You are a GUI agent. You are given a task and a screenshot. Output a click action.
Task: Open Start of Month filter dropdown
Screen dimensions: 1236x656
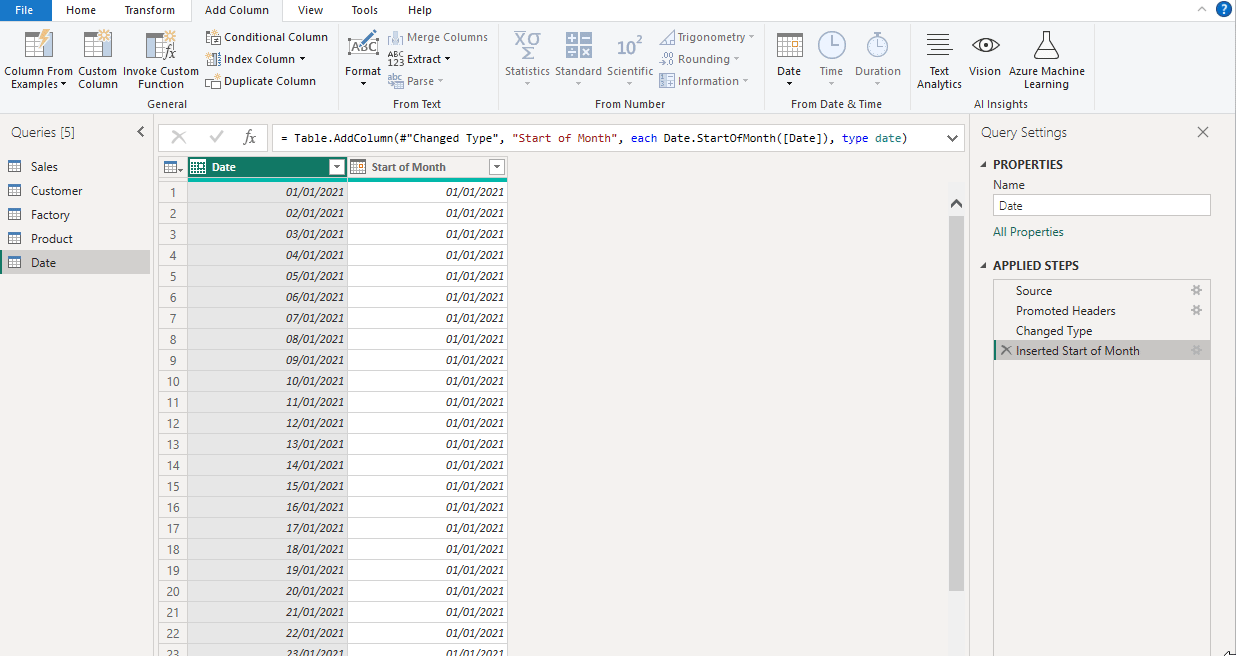(497, 167)
